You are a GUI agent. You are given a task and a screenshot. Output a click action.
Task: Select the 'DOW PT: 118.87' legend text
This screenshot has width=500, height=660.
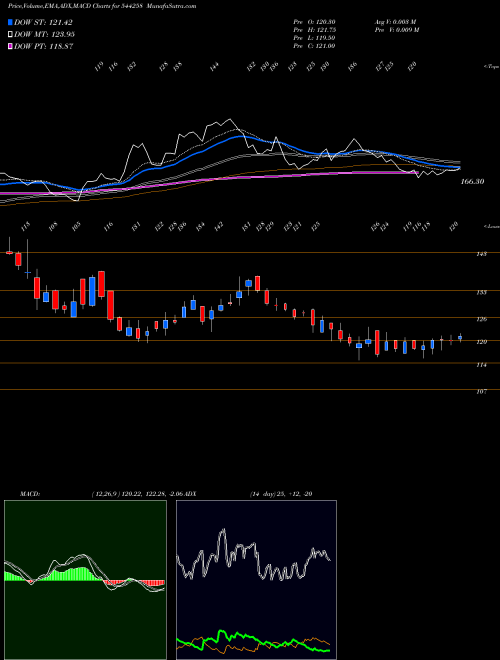pos(44,47)
